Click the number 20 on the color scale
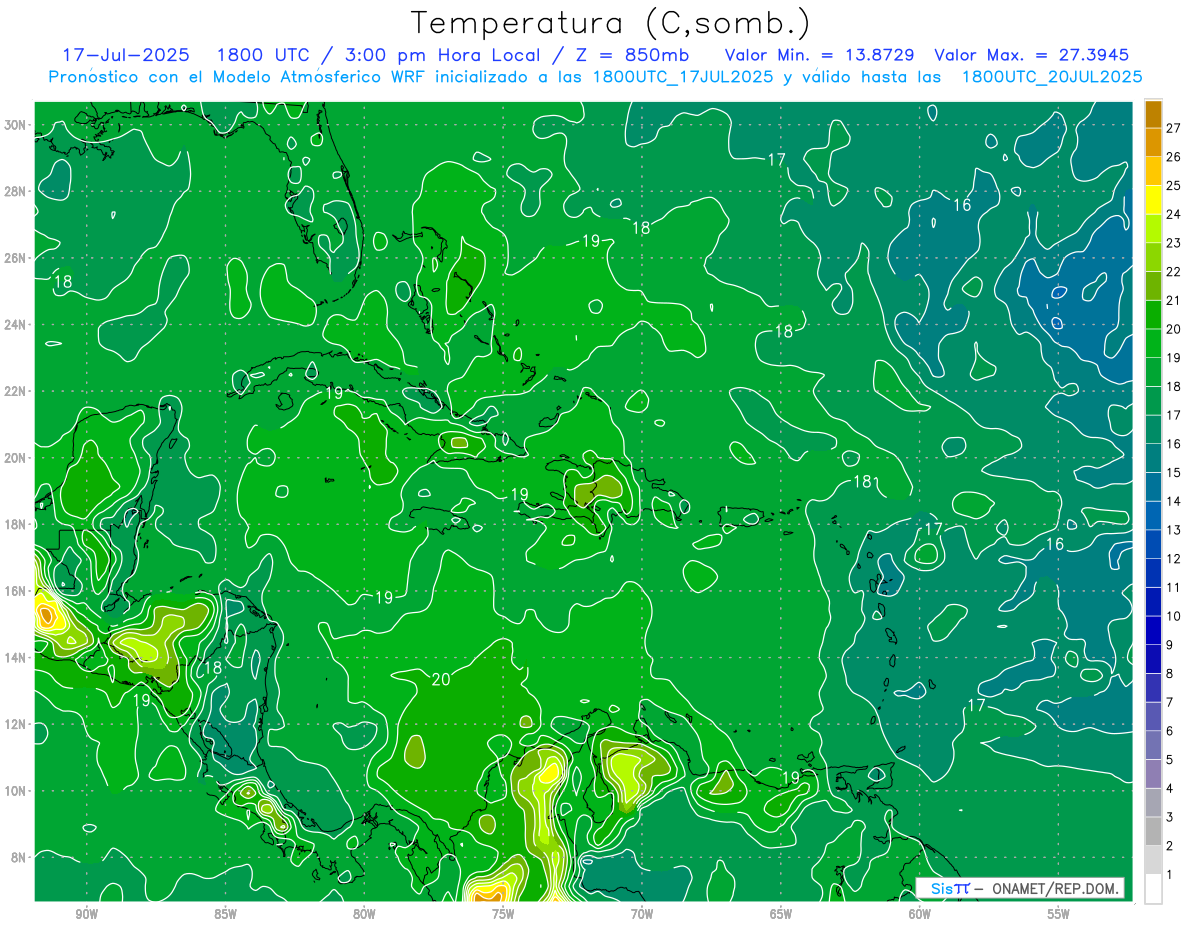 coord(1173,328)
